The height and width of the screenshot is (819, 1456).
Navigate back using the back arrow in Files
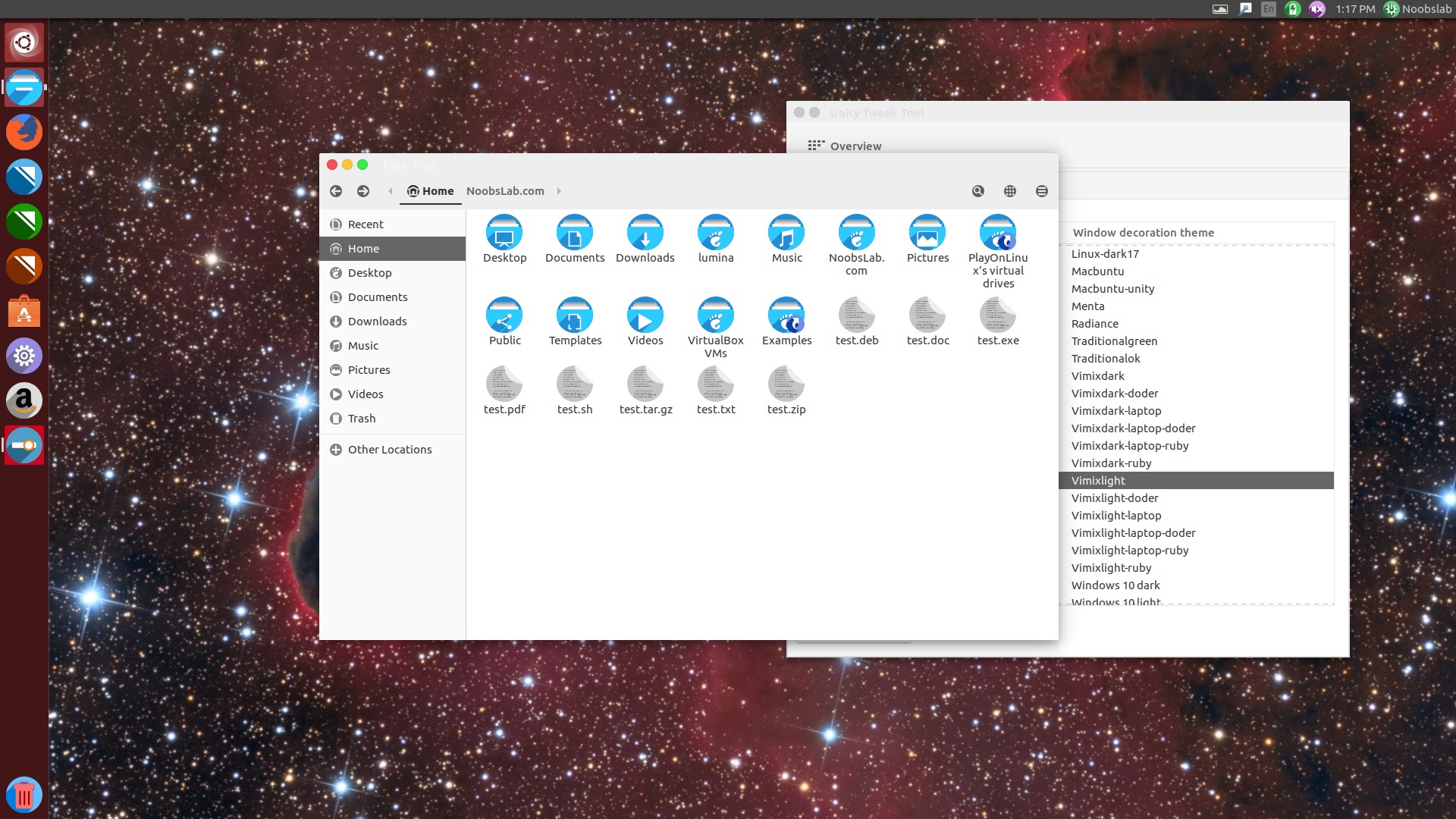(336, 191)
